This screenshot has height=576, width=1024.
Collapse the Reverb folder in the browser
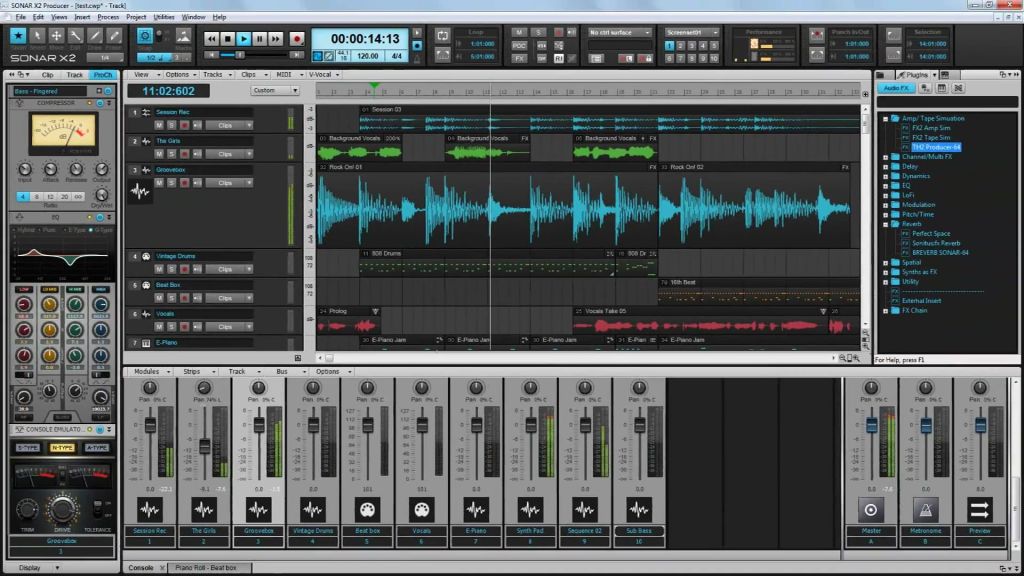885,223
